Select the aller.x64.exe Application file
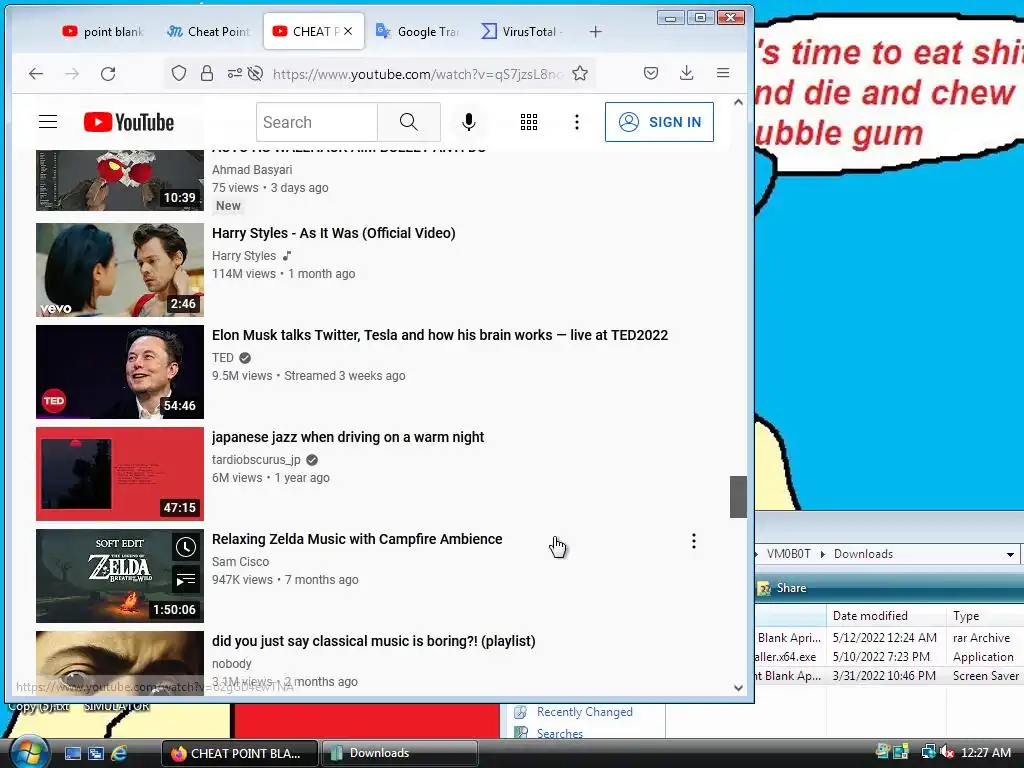The image size is (1024, 768). tap(889, 656)
